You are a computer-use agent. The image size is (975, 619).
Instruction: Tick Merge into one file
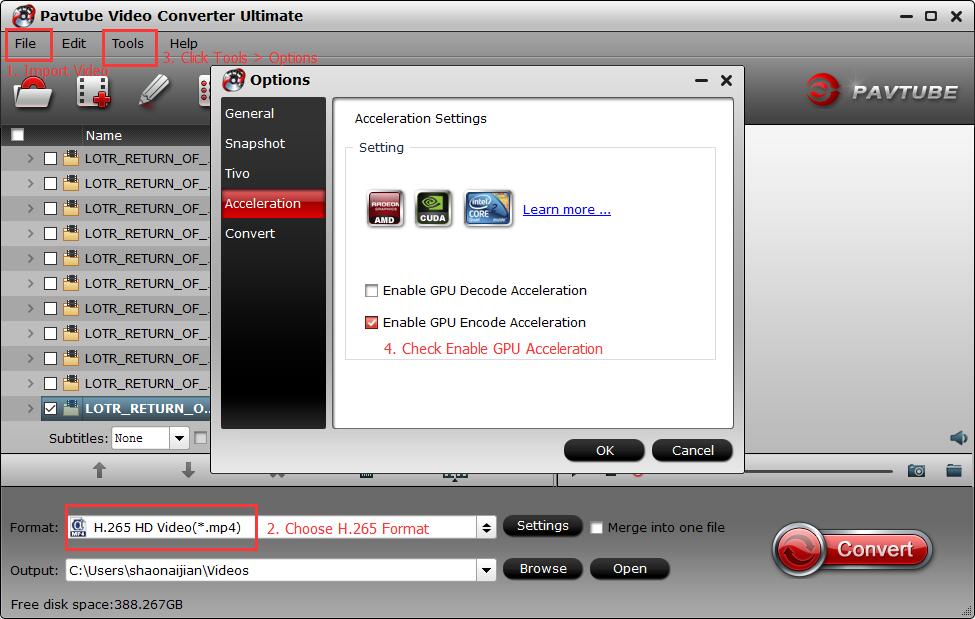596,528
